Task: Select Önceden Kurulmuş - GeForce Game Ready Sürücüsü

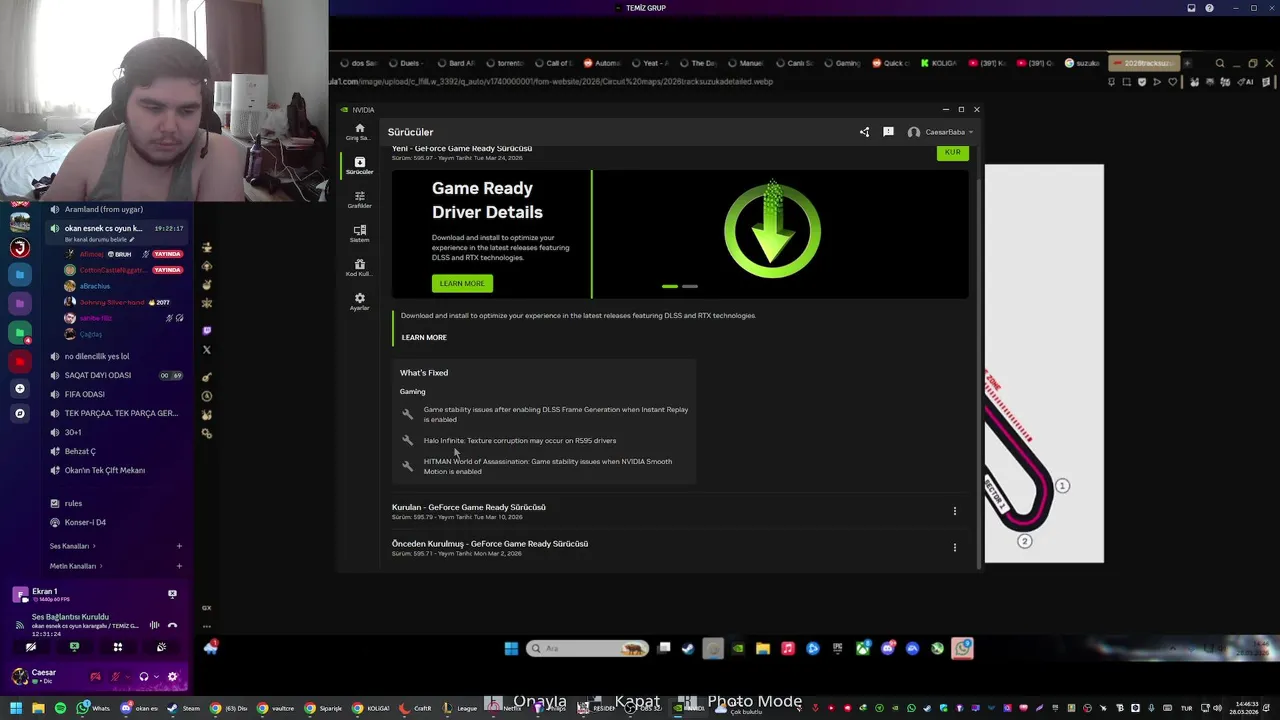Action: point(490,544)
